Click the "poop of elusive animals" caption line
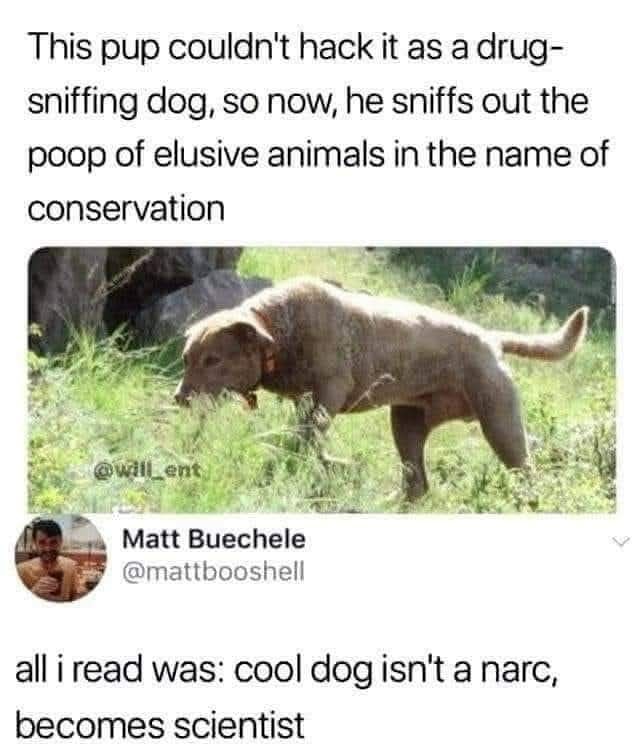Viewport: 640px width, 753px height. click(x=318, y=156)
